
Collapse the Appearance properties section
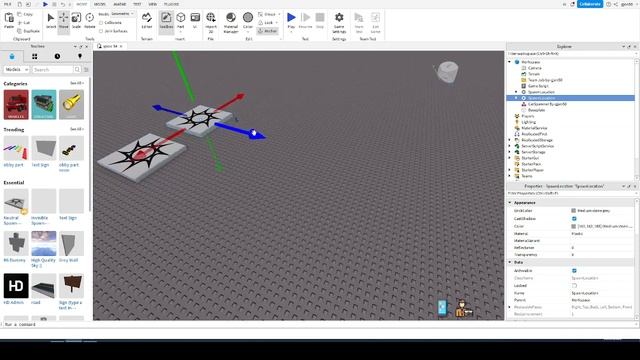click(510, 202)
